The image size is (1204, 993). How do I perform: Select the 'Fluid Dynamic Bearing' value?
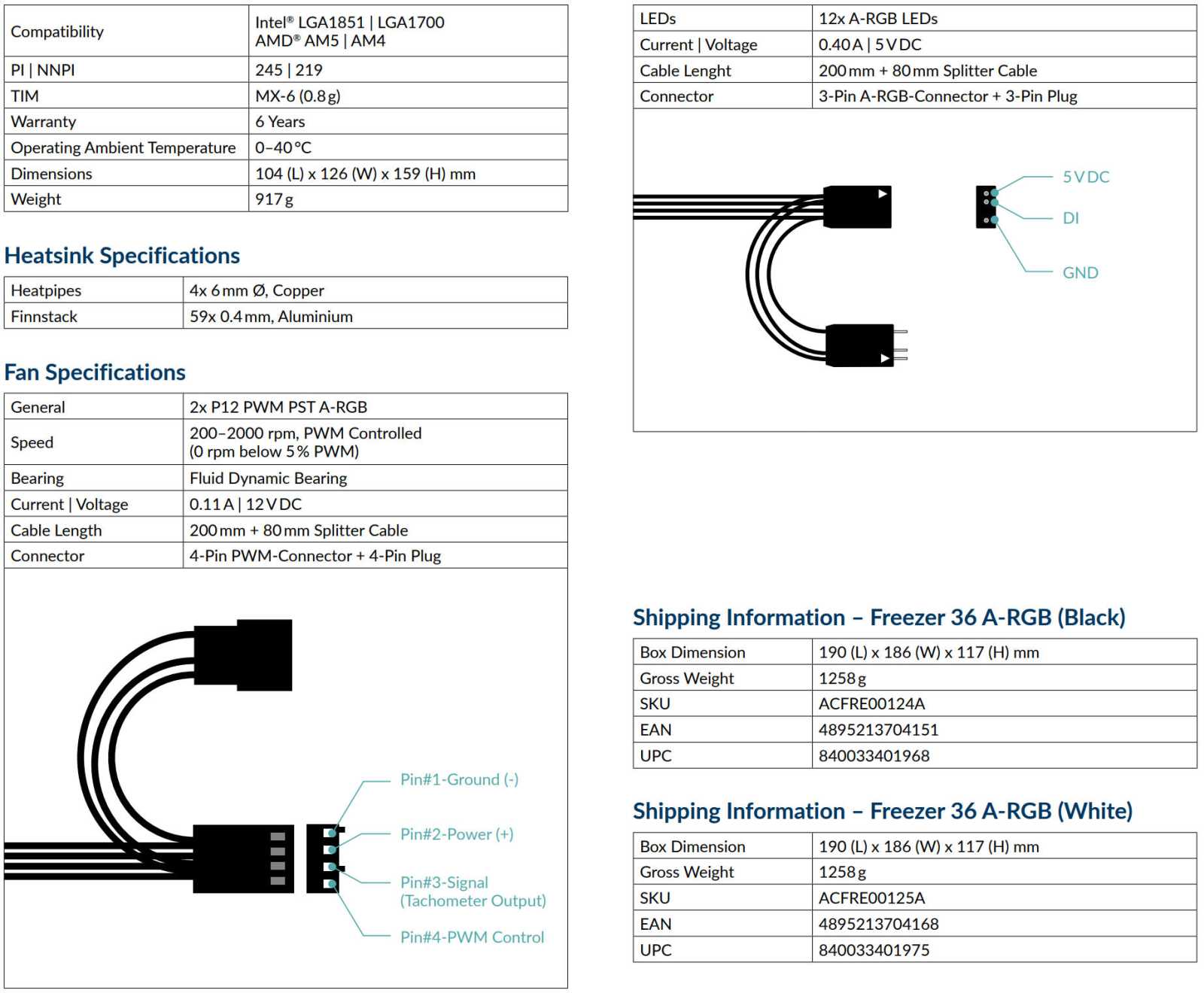click(268, 478)
